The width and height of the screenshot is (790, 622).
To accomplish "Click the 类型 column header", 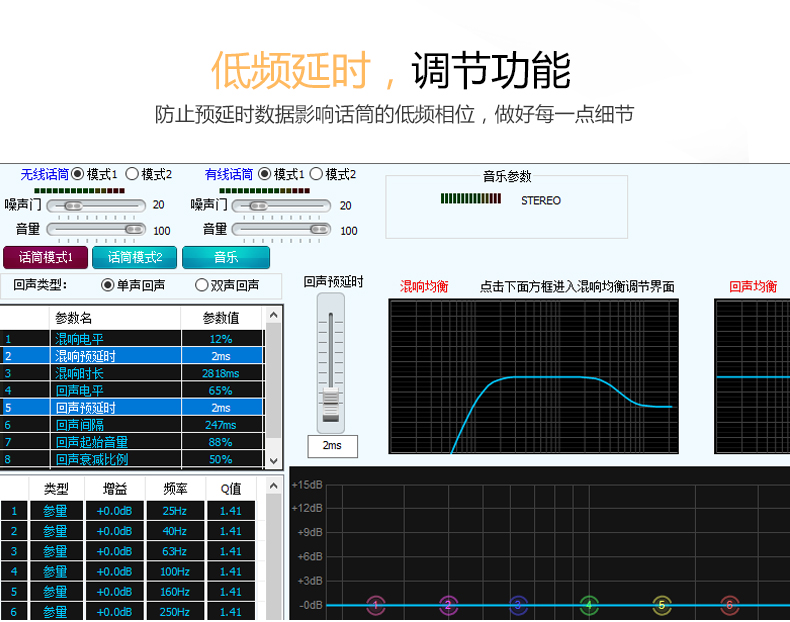I will (x=56, y=489).
